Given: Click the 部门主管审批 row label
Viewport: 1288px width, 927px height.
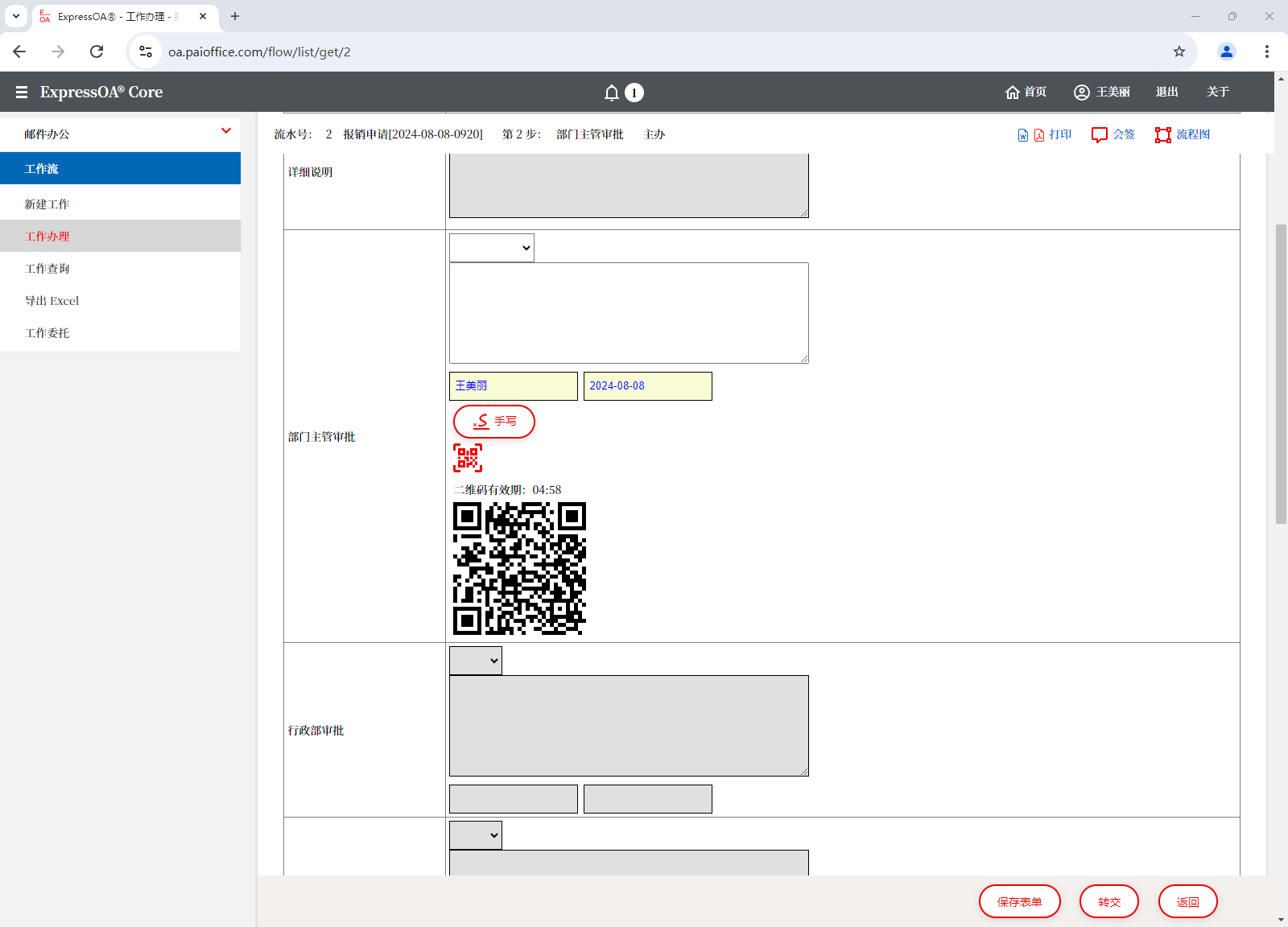Looking at the screenshot, I should (321, 437).
